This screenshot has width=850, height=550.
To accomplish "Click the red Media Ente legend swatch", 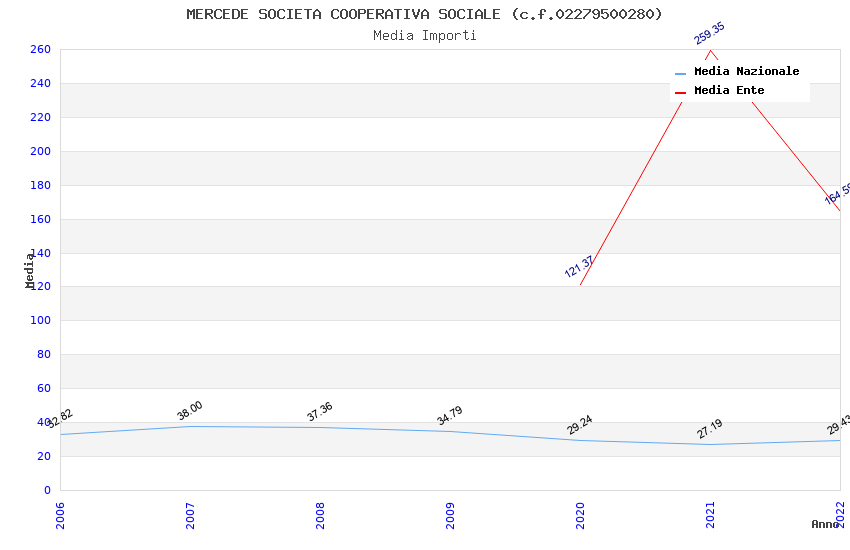I will tap(680, 93).
